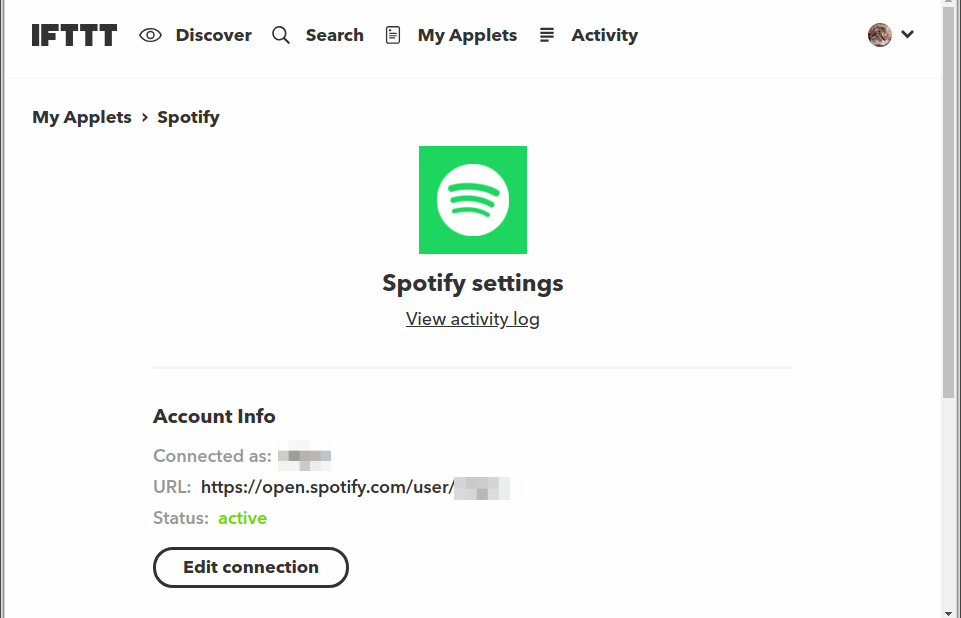Click the vertical scrollbar thumb

click(x=948, y=202)
